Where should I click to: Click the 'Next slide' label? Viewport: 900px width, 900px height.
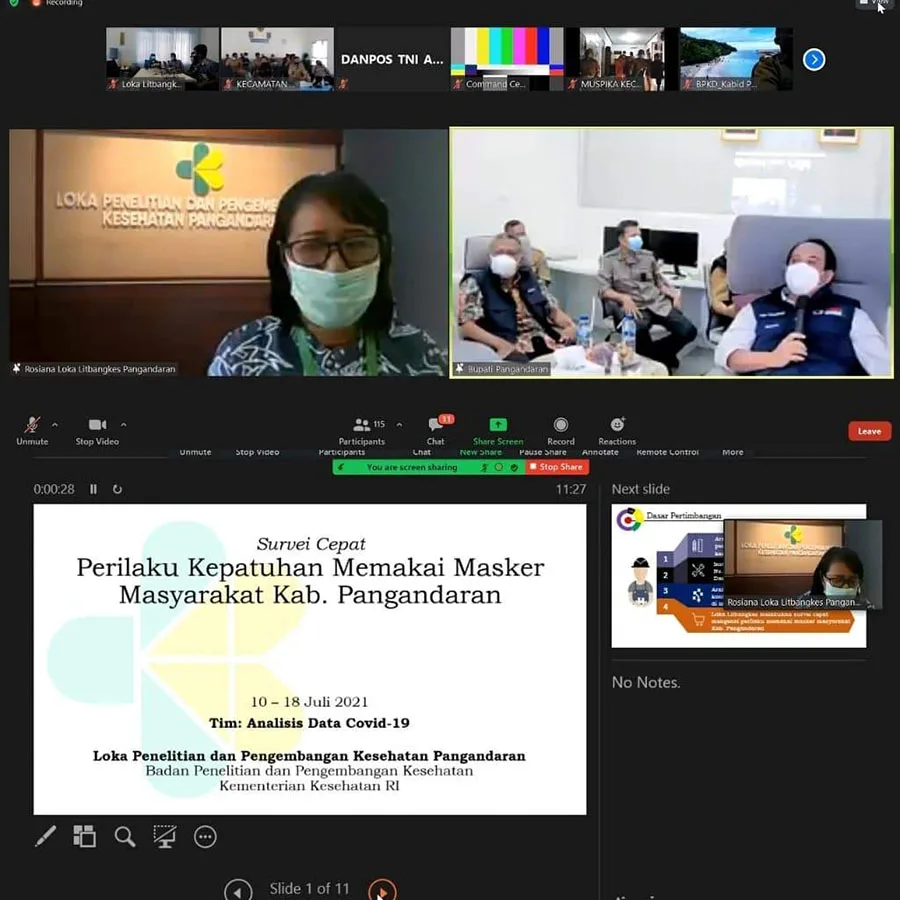641,489
